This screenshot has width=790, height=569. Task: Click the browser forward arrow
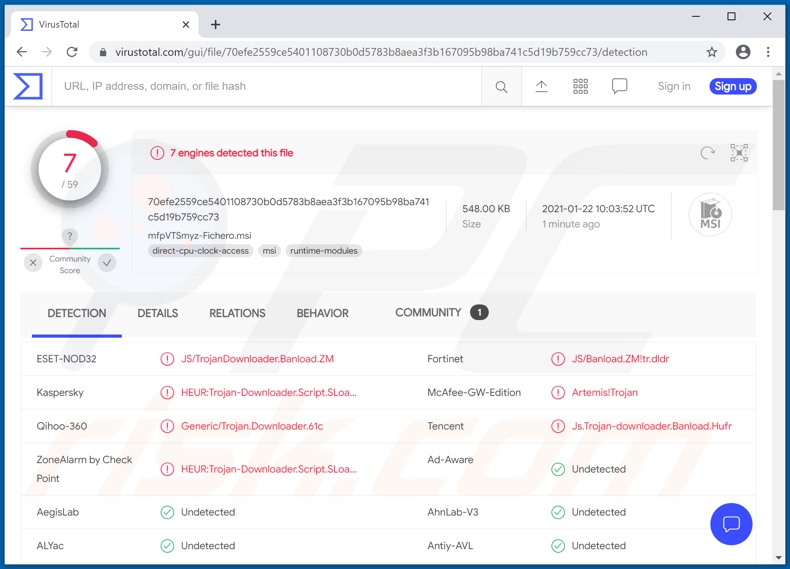47,52
